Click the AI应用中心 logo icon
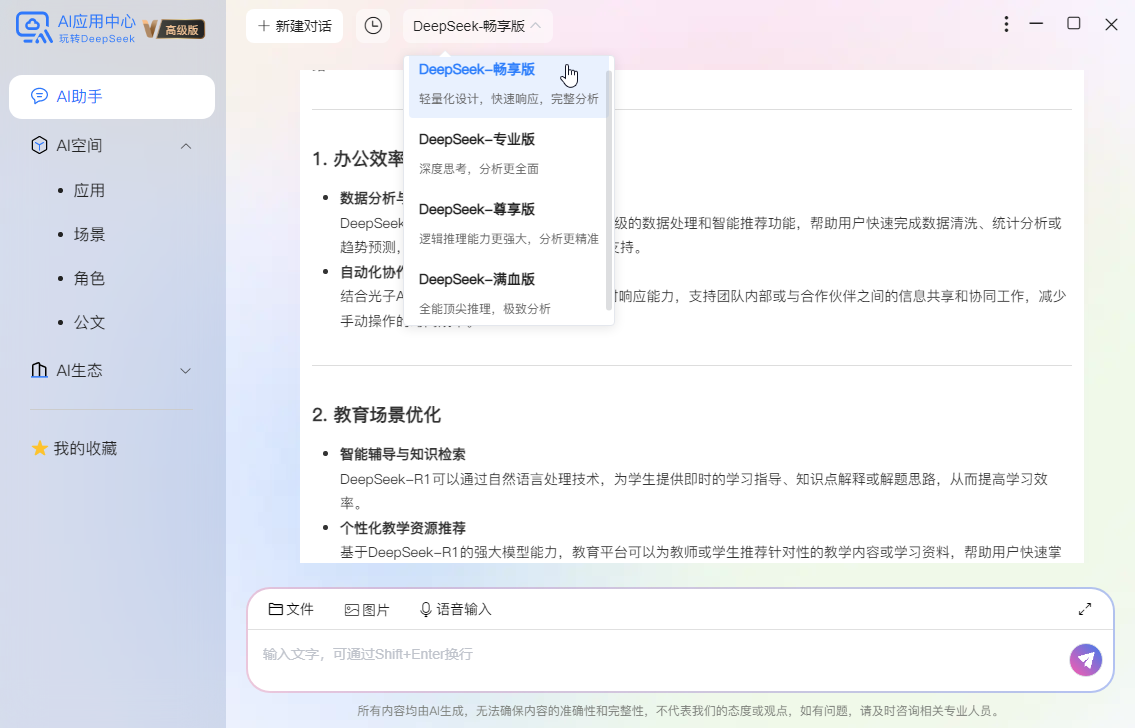This screenshot has height=728, width=1135. coord(34,27)
